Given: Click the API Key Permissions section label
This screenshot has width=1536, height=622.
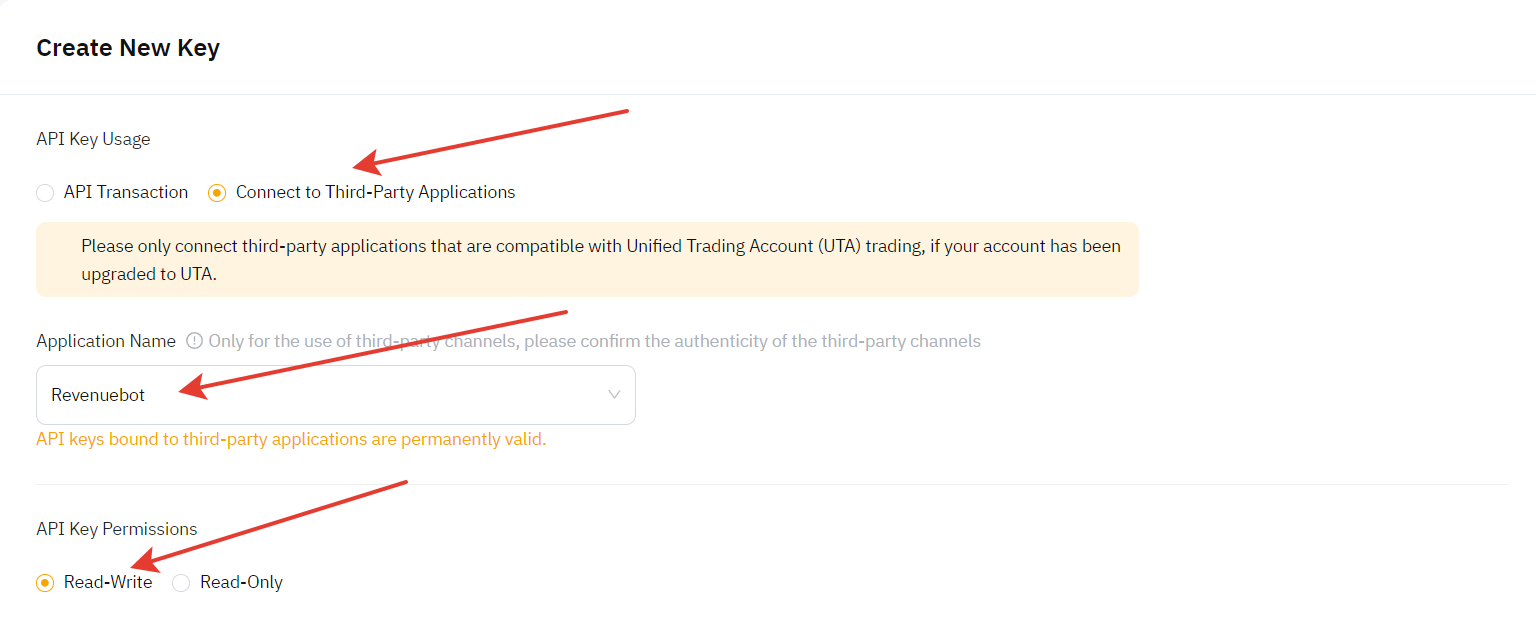Looking at the screenshot, I should (117, 529).
